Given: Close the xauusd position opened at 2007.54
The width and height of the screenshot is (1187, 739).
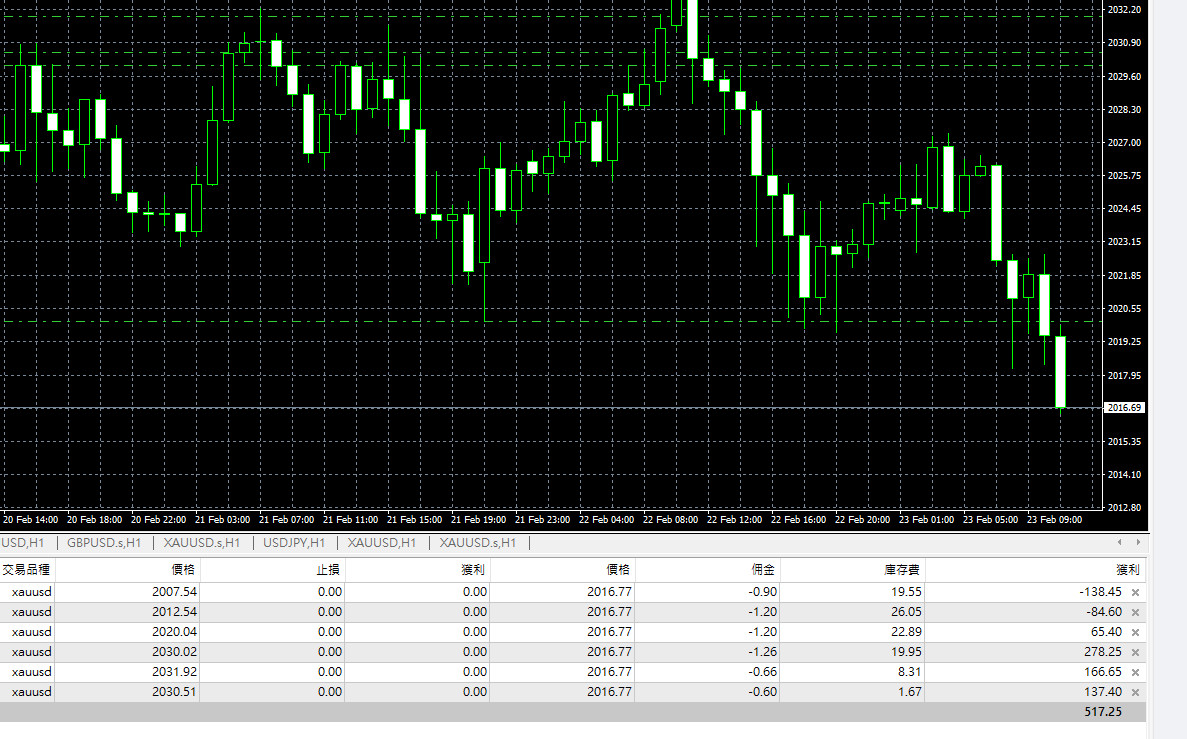Looking at the screenshot, I should click(x=1135, y=592).
